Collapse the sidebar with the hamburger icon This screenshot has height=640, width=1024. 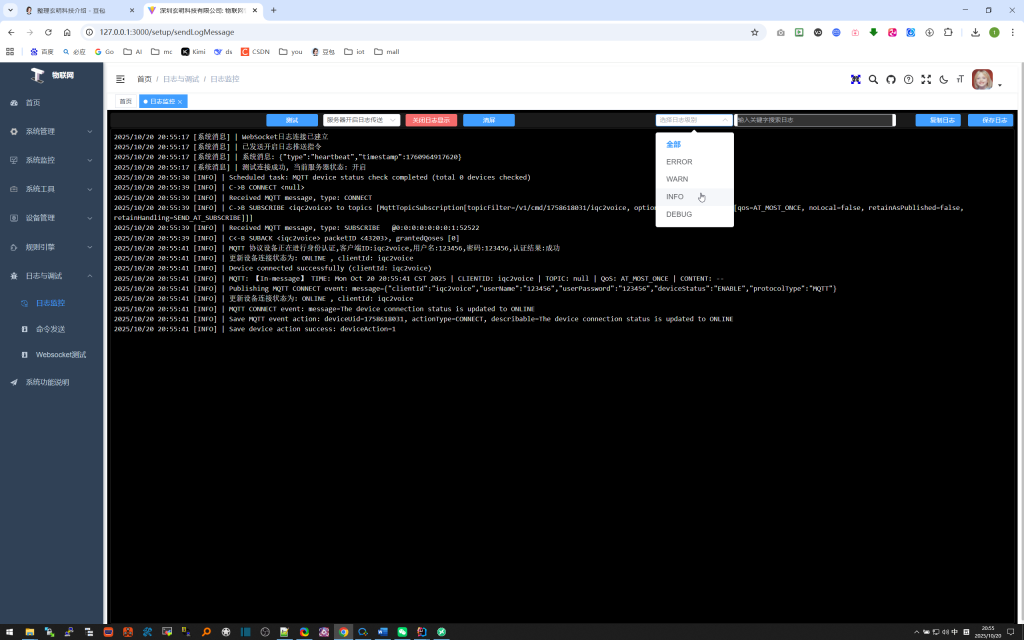click(120, 79)
